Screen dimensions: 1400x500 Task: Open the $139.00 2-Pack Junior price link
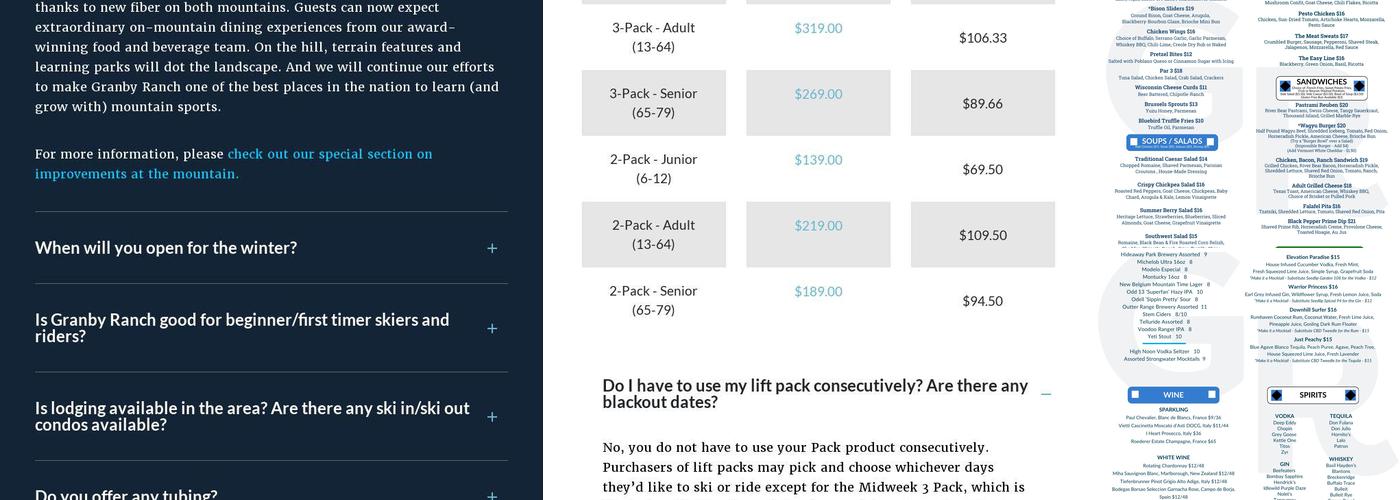coord(818,160)
